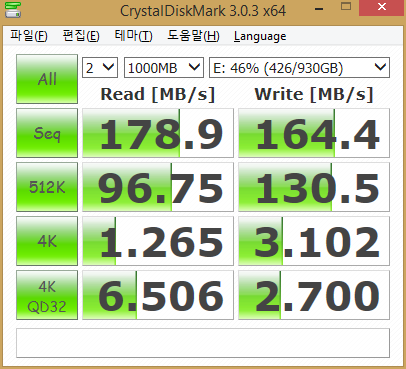Click the empty comment text field at bottom
Image resolution: width=406 pixels, height=369 pixels.
(x=203, y=343)
